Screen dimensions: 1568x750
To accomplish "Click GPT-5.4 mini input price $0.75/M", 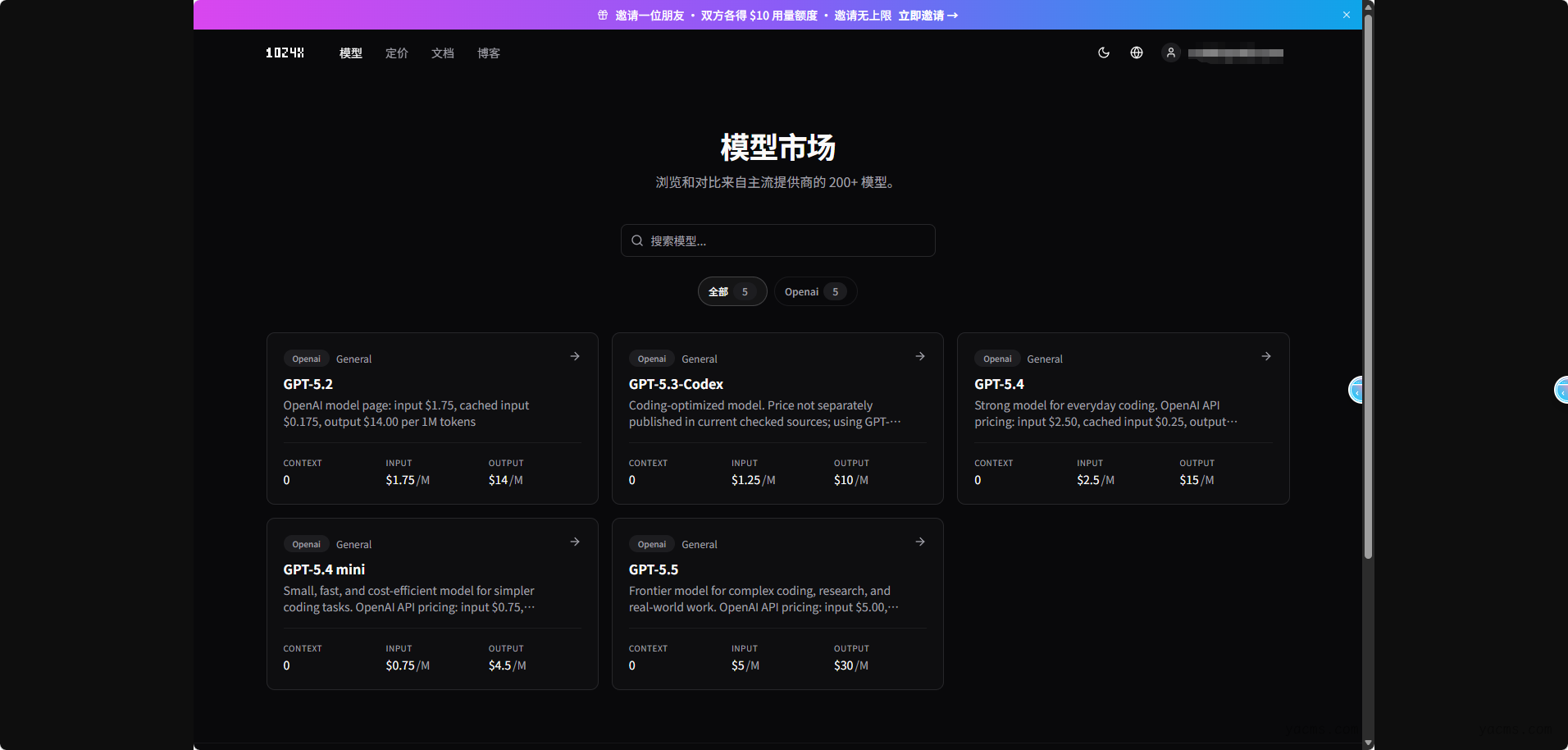I will click(x=408, y=665).
